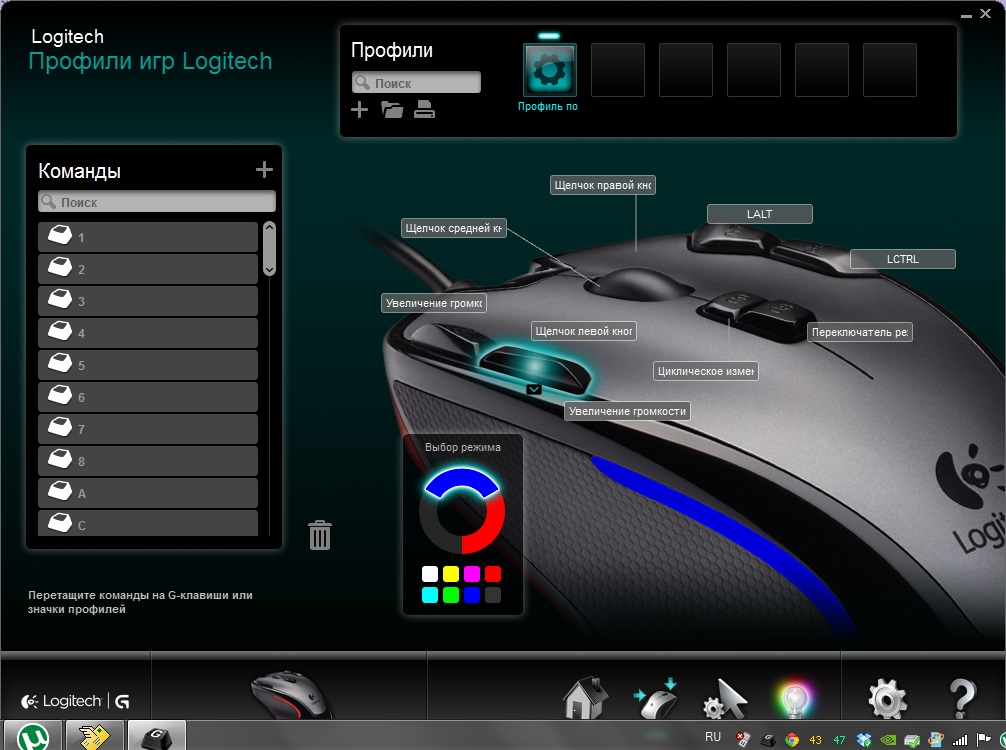Open the lighting settings bulb icon

[x=794, y=699]
